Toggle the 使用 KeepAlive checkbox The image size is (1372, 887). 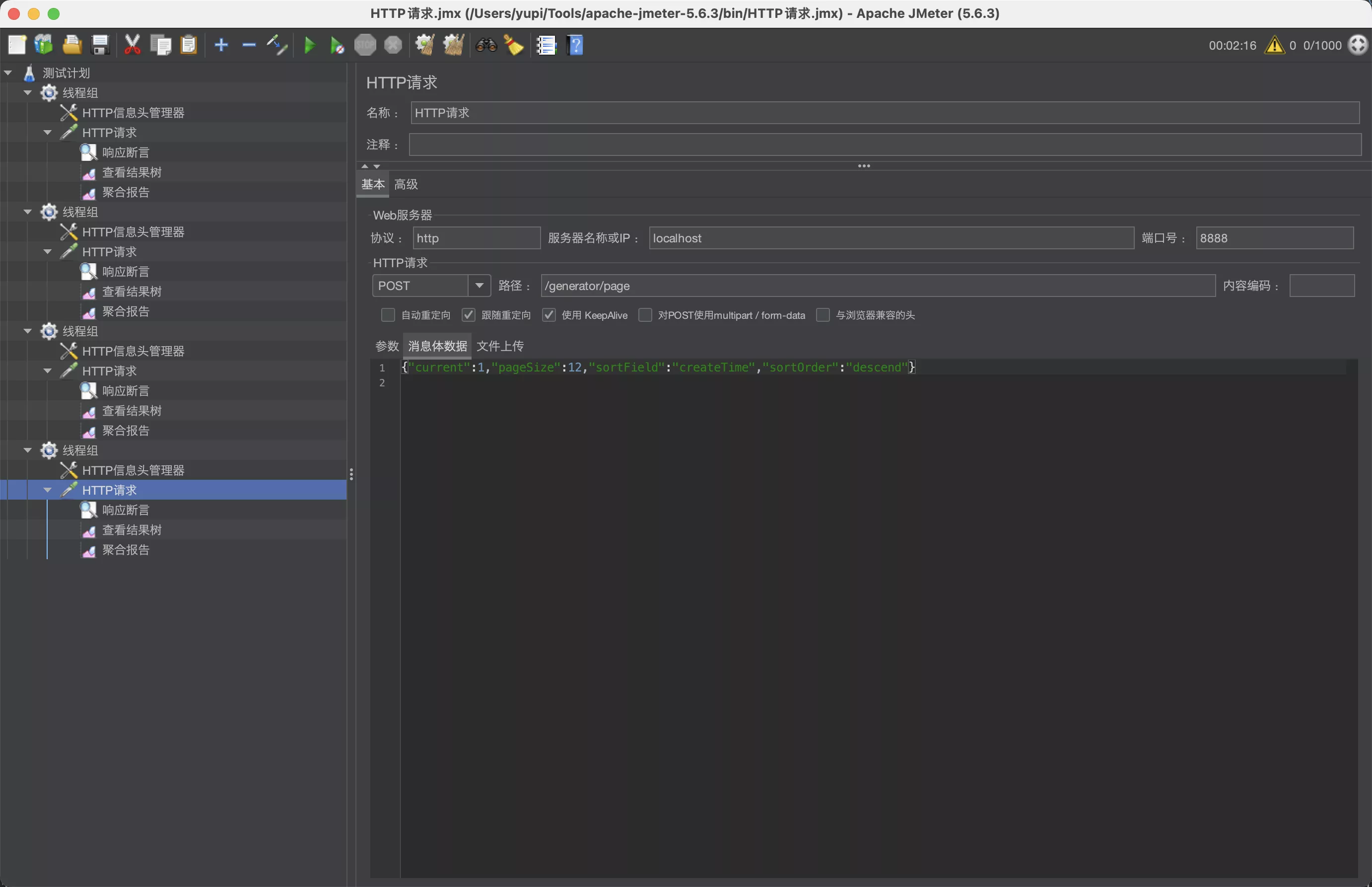549,315
